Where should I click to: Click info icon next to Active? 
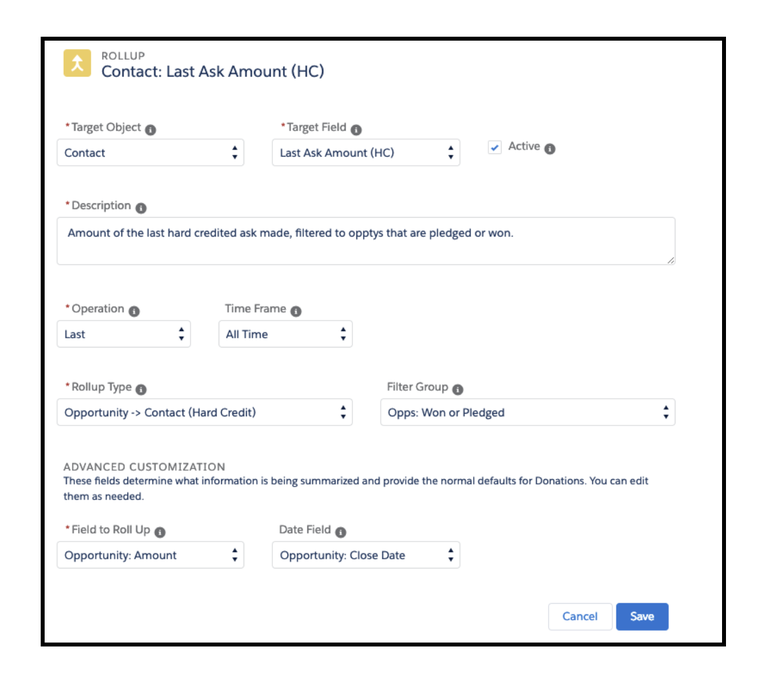tap(550, 148)
